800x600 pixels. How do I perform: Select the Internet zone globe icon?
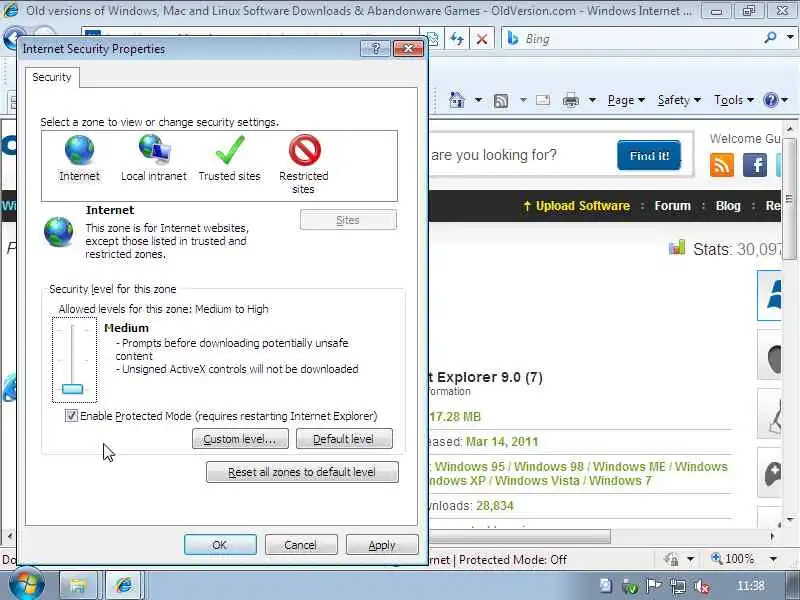[79, 150]
